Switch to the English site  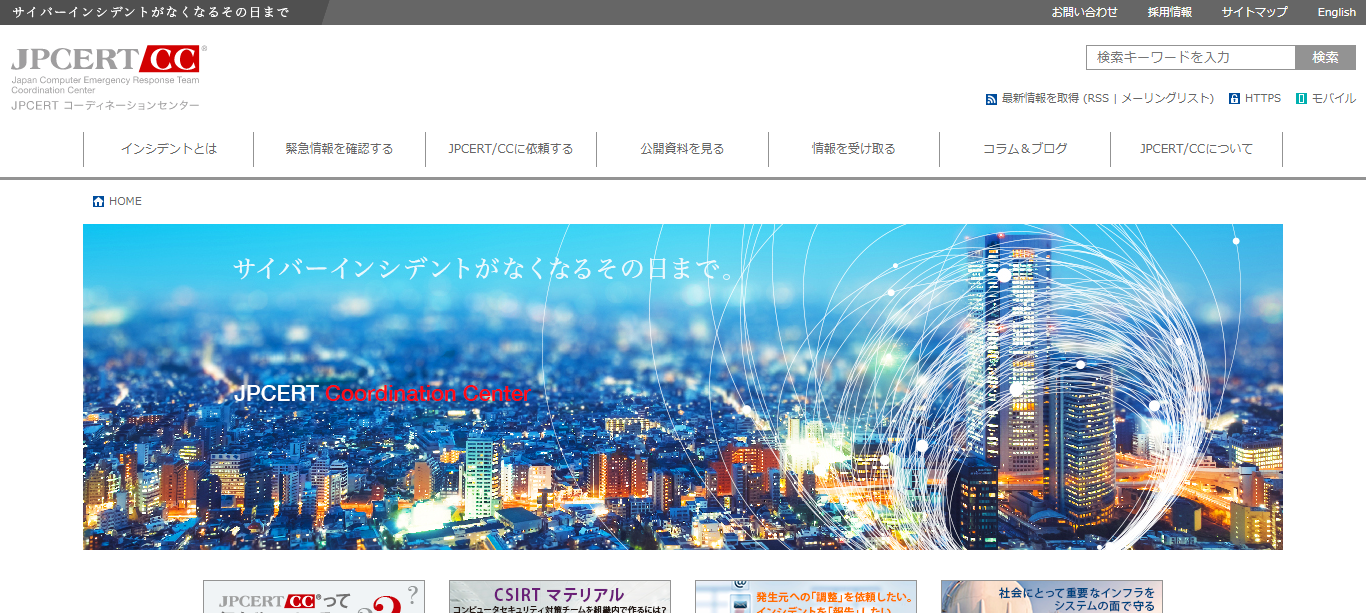(x=1336, y=12)
